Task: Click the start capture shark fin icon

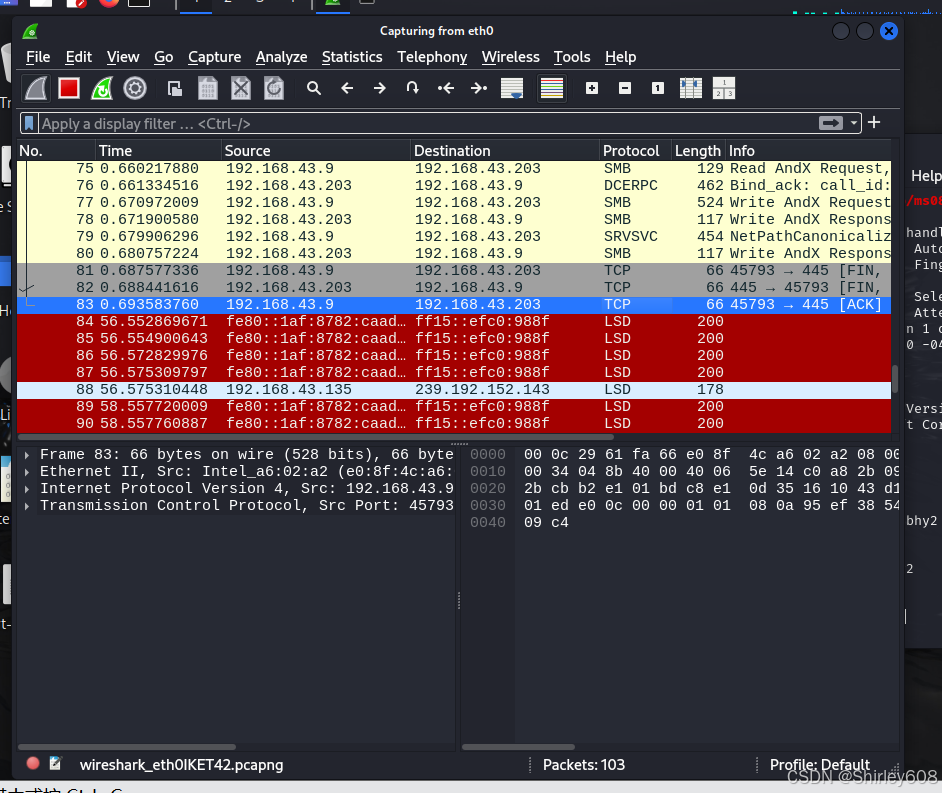Action: coord(36,89)
